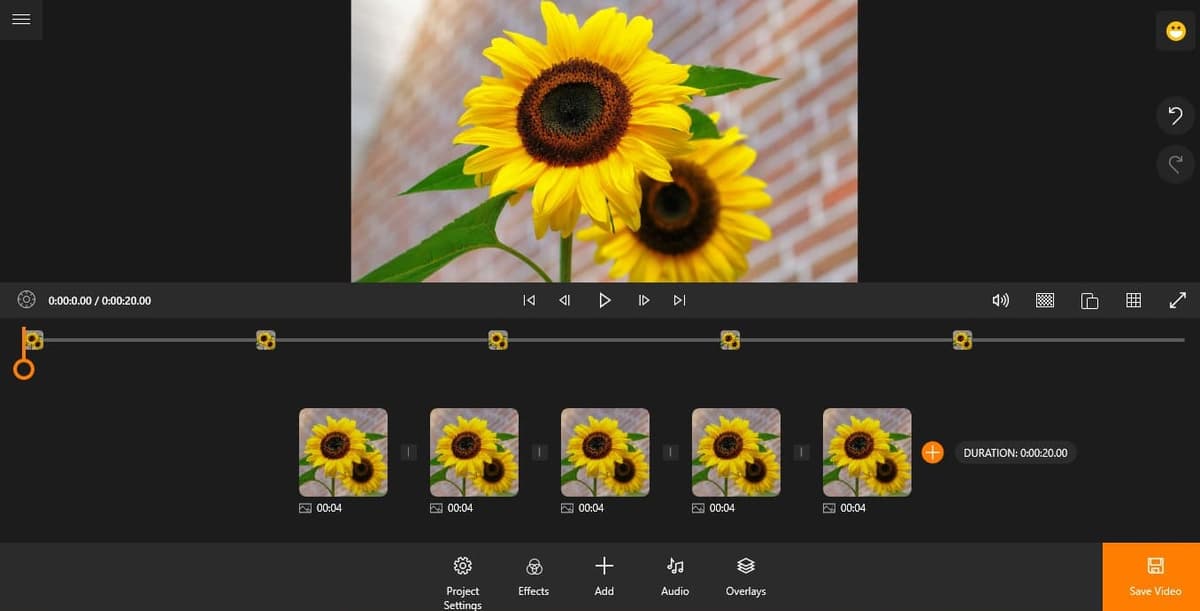
Task: Click the first sunflower marker on the timeline
Action: (34, 340)
